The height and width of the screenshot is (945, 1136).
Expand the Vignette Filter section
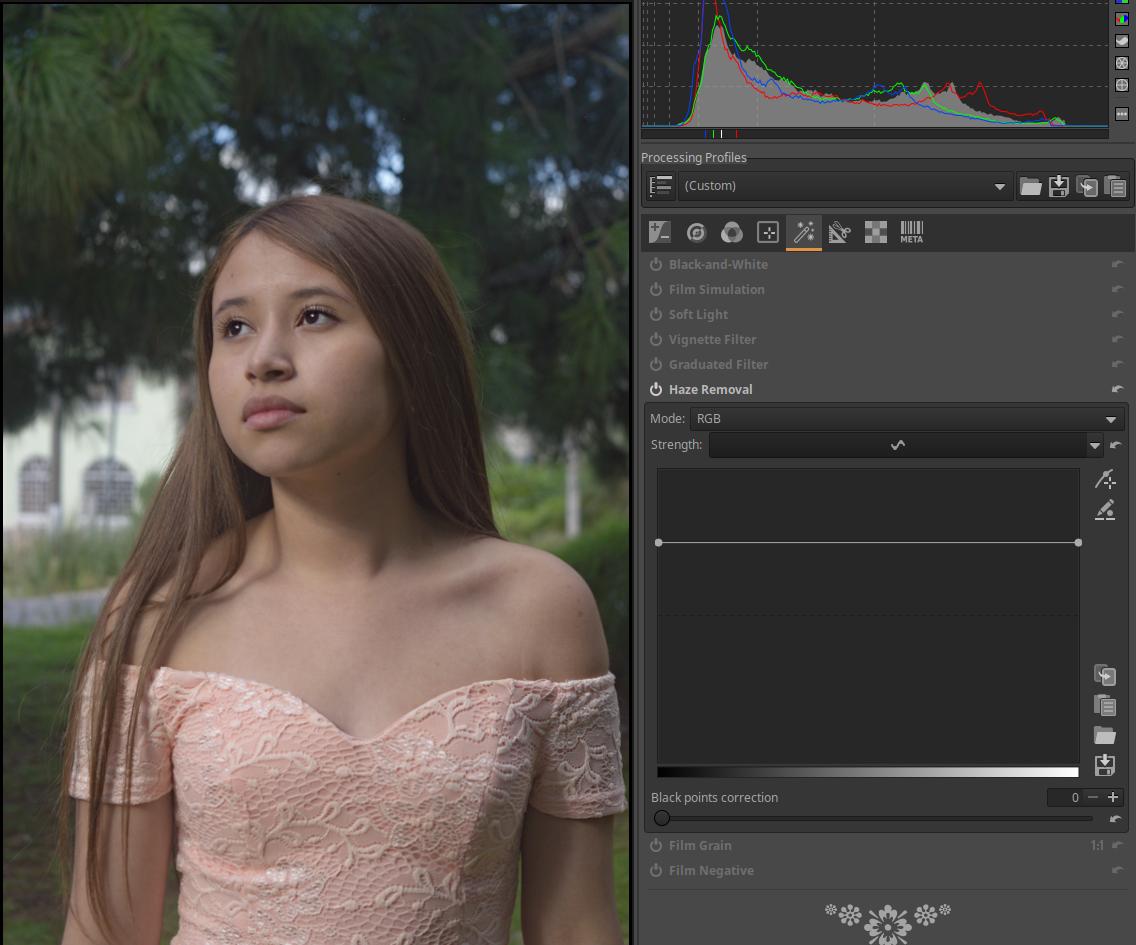[x=712, y=340]
